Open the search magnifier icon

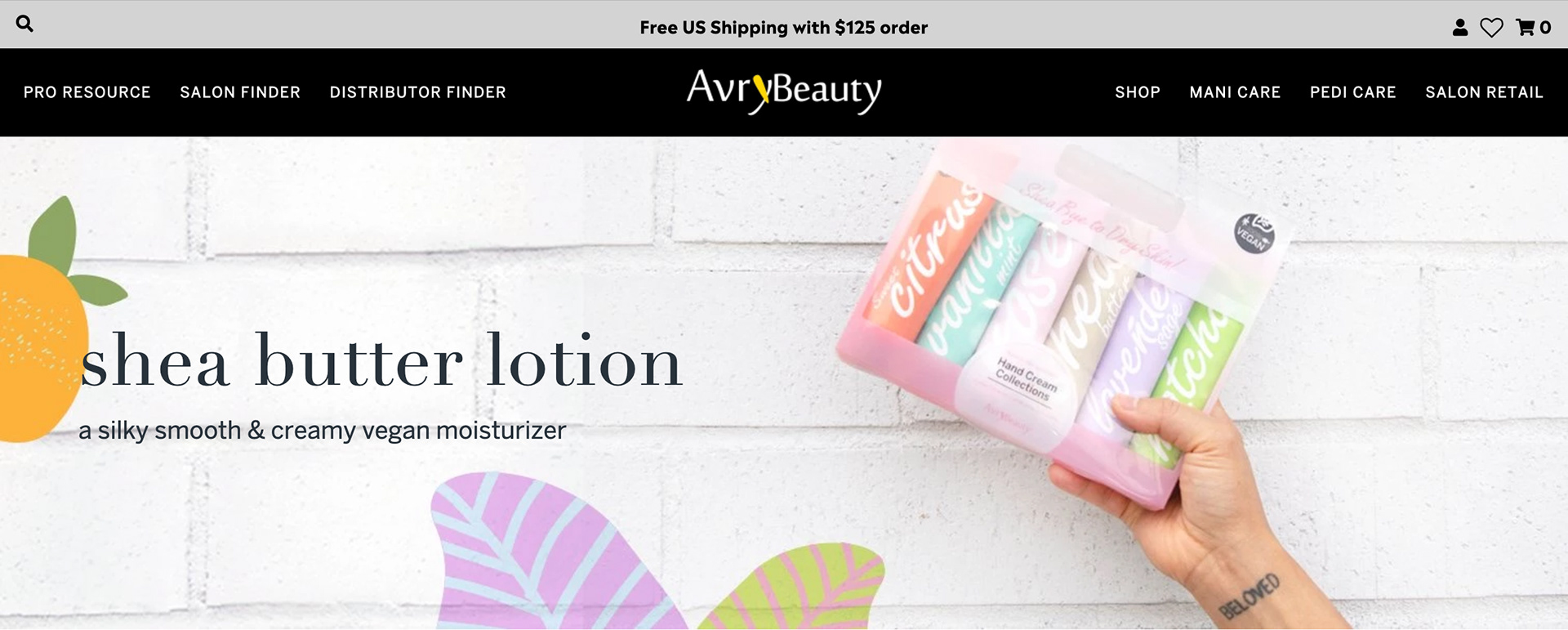(x=25, y=24)
